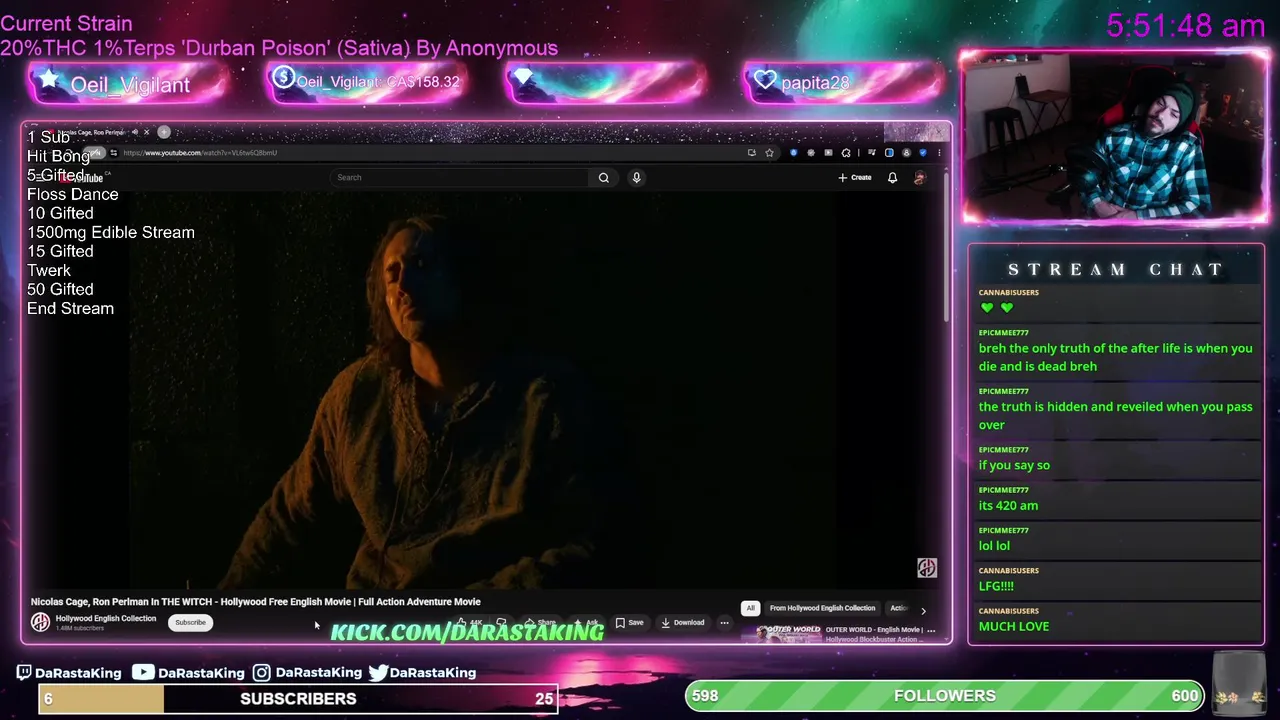Mute the tab using the speaker icon
The width and height of the screenshot is (1280, 720).
[x=134, y=132]
